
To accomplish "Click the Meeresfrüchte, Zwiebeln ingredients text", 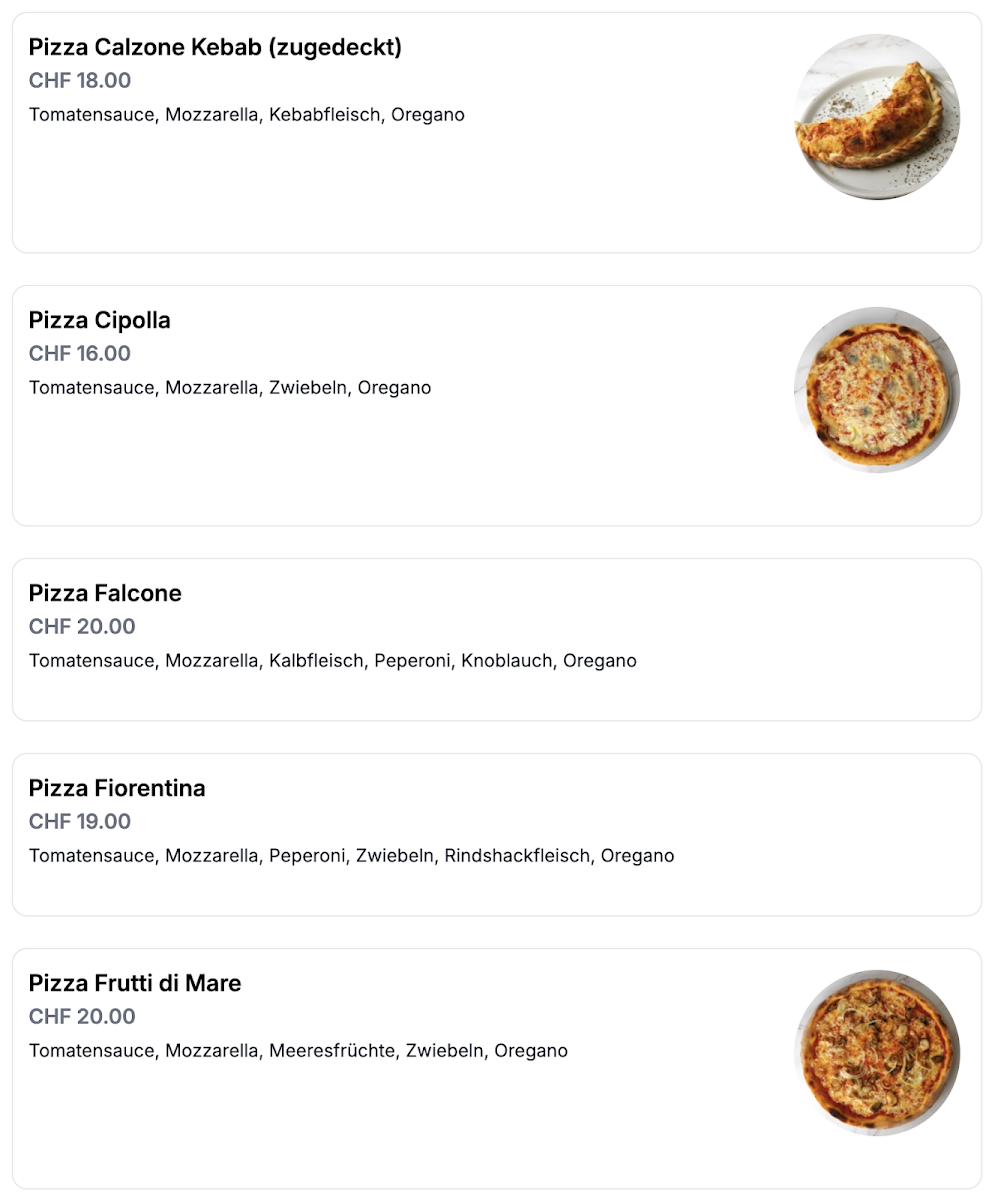I will pos(298,1051).
